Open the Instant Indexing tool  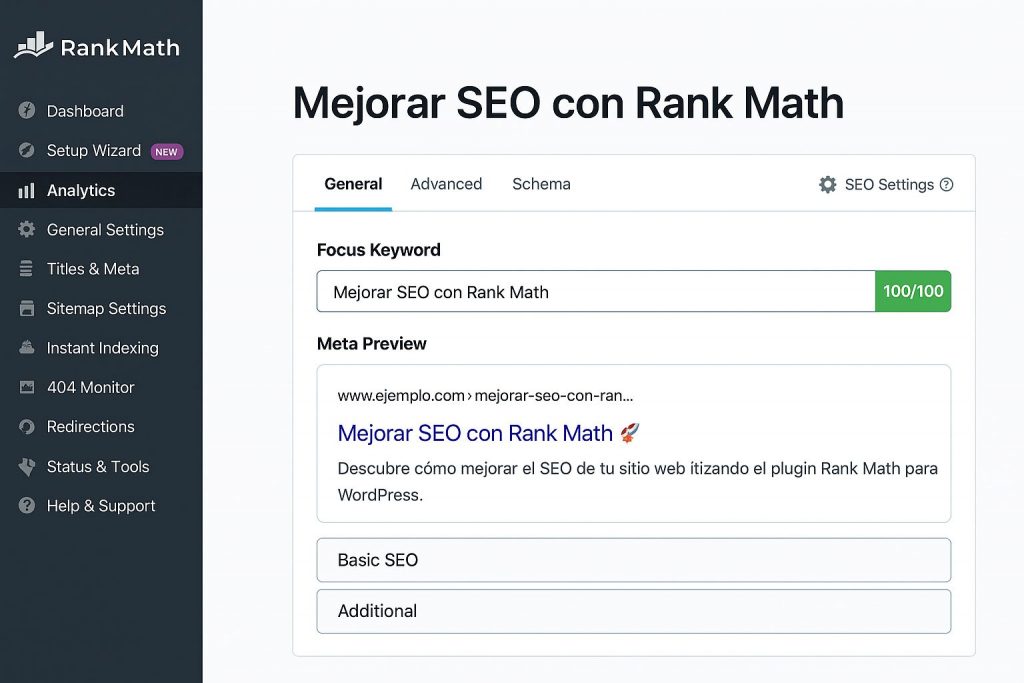(x=102, y=348)
